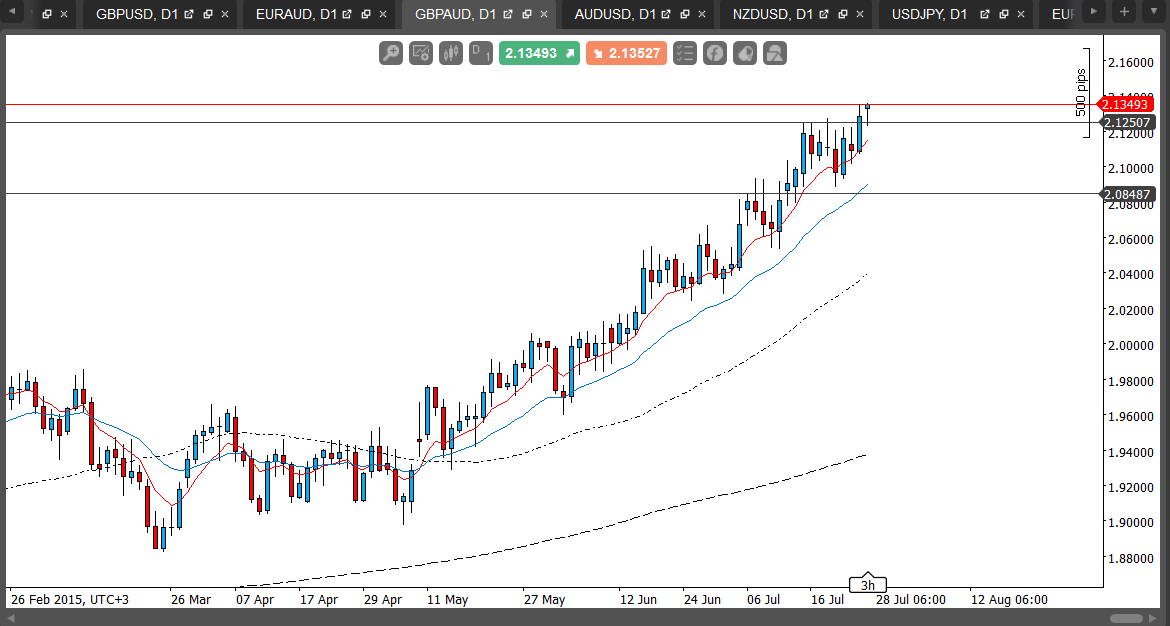The image size is (1170, 626).
Task: Click the '24 Jun' date label
Action: pyautogui.click(x=701, y=600)
